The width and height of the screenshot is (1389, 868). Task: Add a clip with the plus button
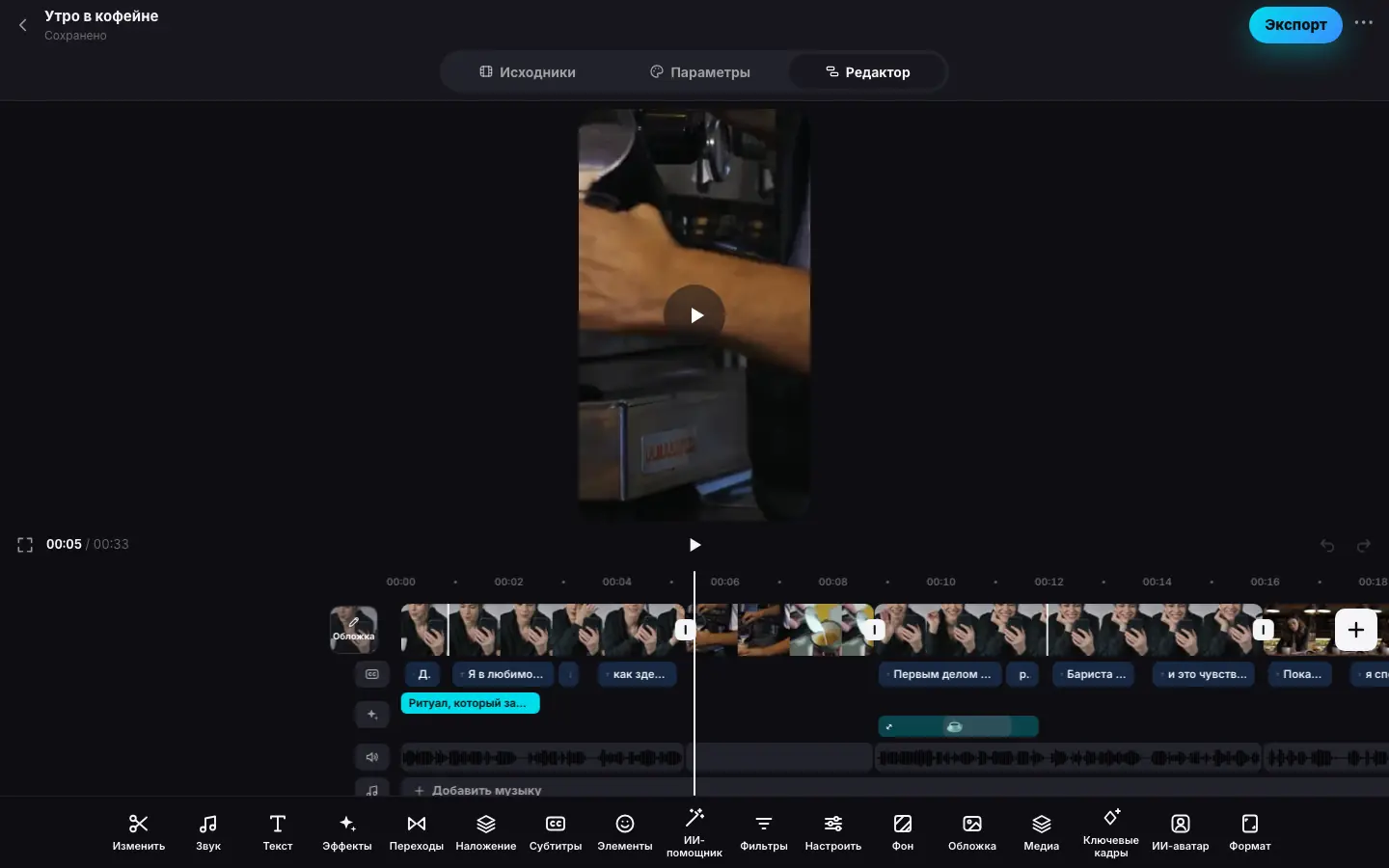[x=1356, y=630]
